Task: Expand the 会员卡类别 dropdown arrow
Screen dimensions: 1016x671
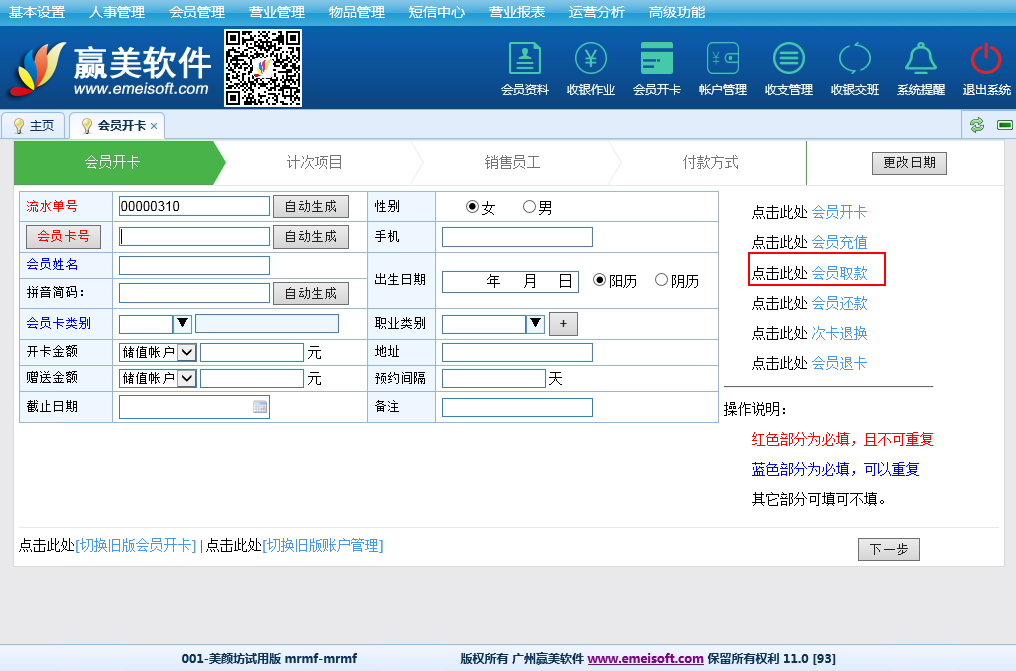Action: 183,323
